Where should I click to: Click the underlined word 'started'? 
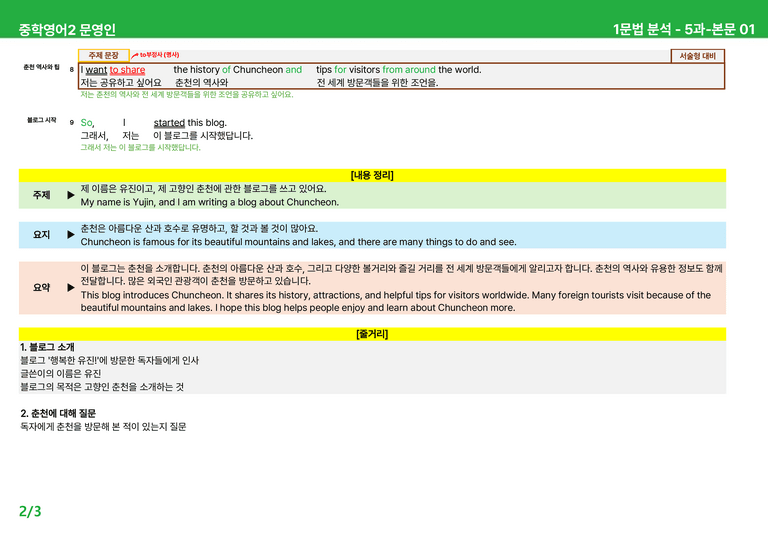(x=169, y=122)
